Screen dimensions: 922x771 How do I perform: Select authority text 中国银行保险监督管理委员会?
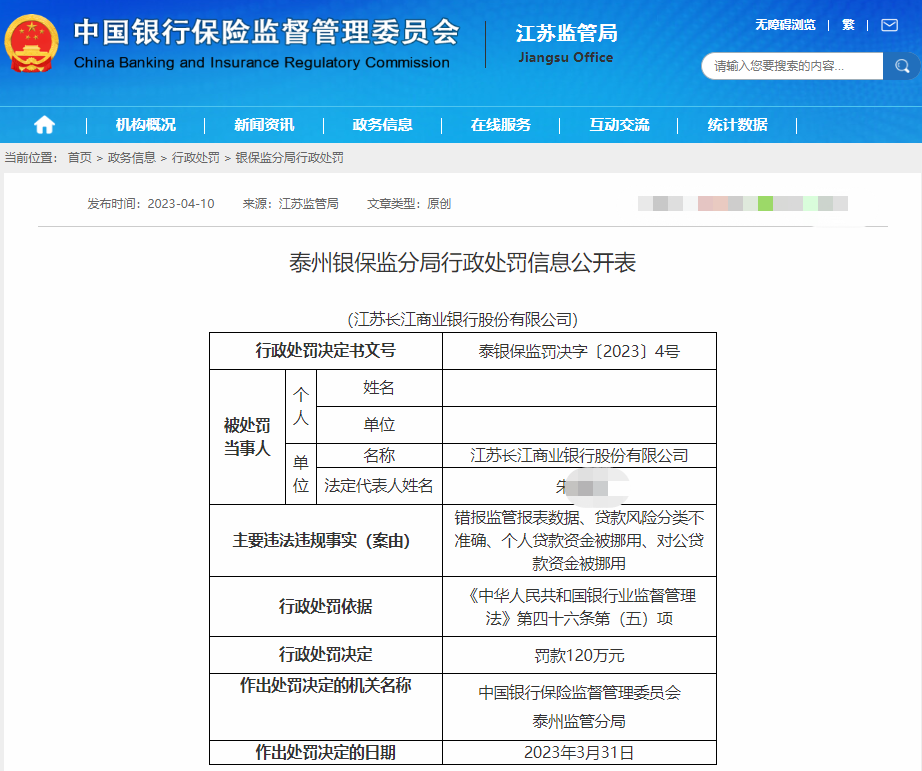(579, 692)
